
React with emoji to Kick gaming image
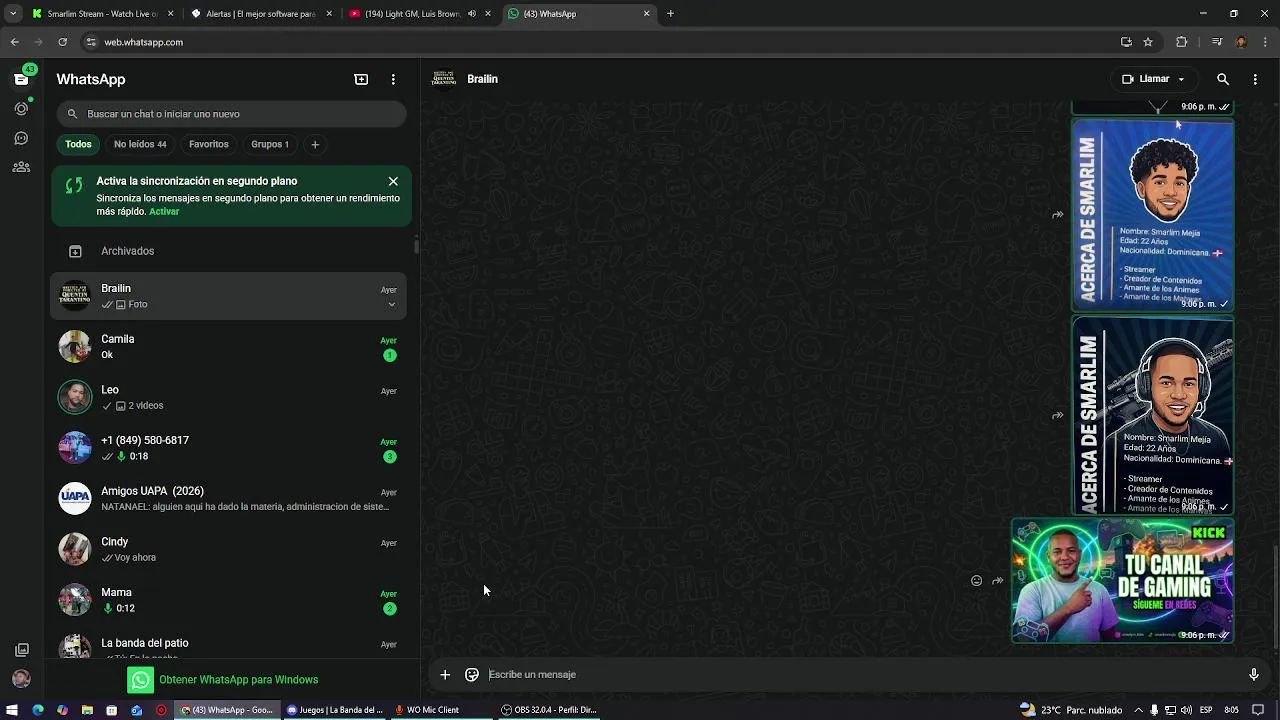[x=976, y=580]
